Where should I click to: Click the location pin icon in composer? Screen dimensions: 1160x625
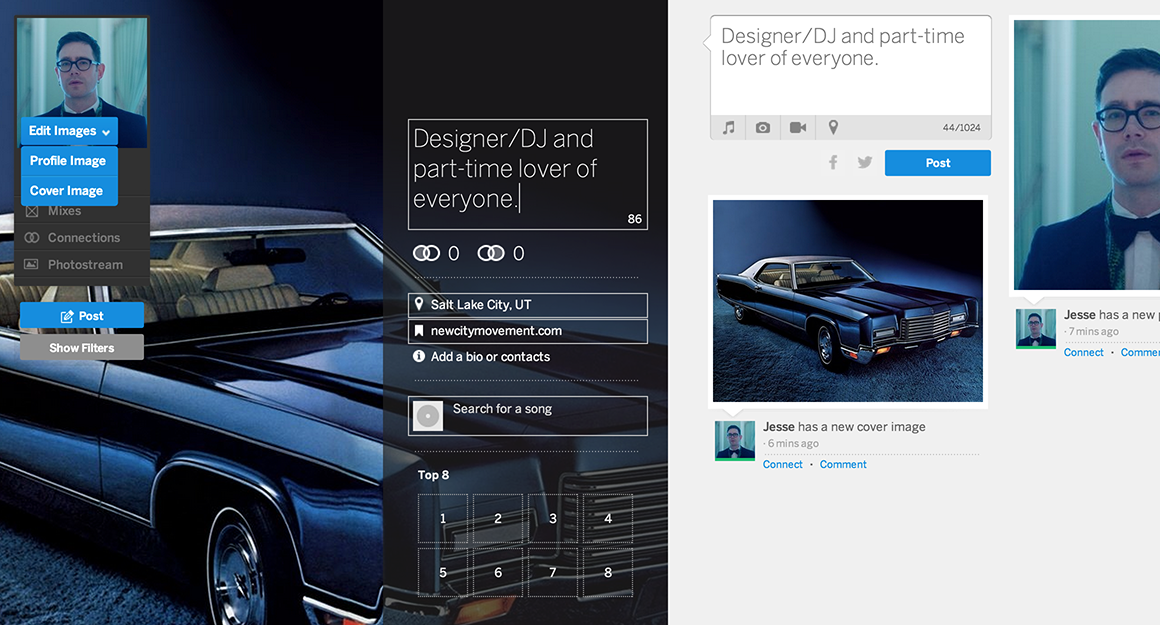tap(833, 128)
